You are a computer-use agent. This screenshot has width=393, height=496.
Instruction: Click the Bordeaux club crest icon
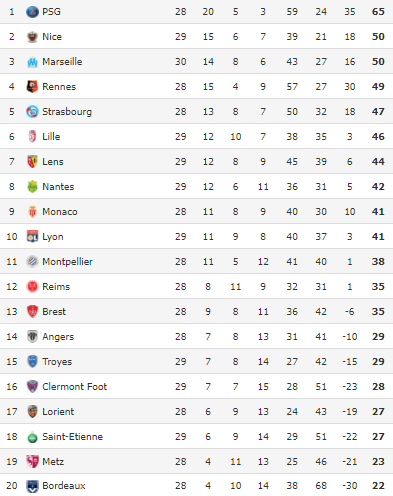[32, 486]
